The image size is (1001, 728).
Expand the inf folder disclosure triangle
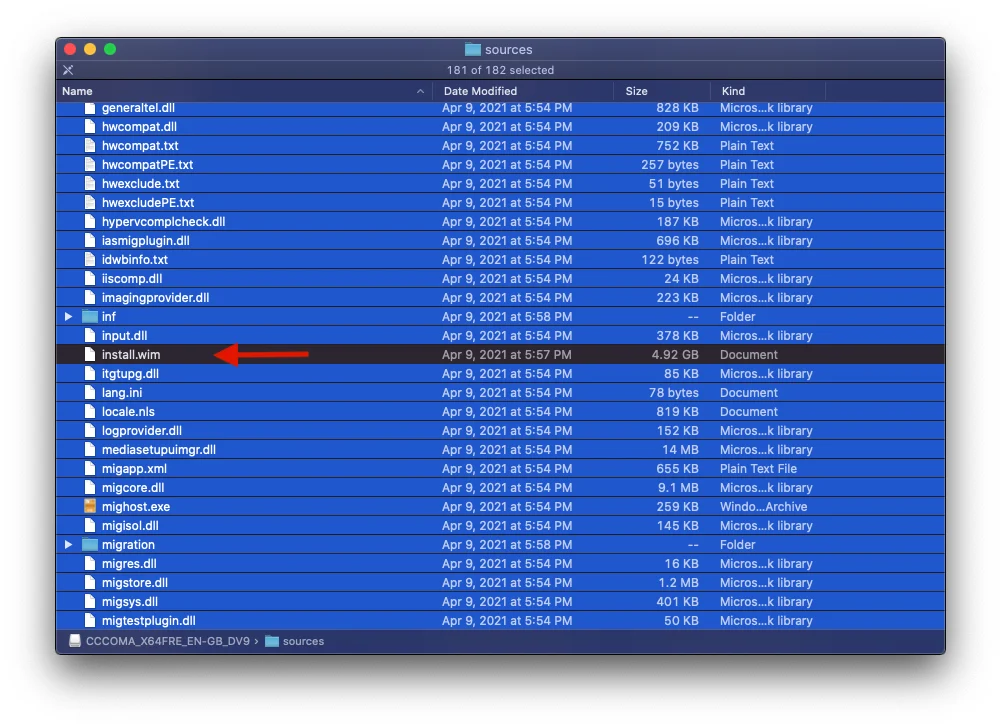(x=69, y=317)
